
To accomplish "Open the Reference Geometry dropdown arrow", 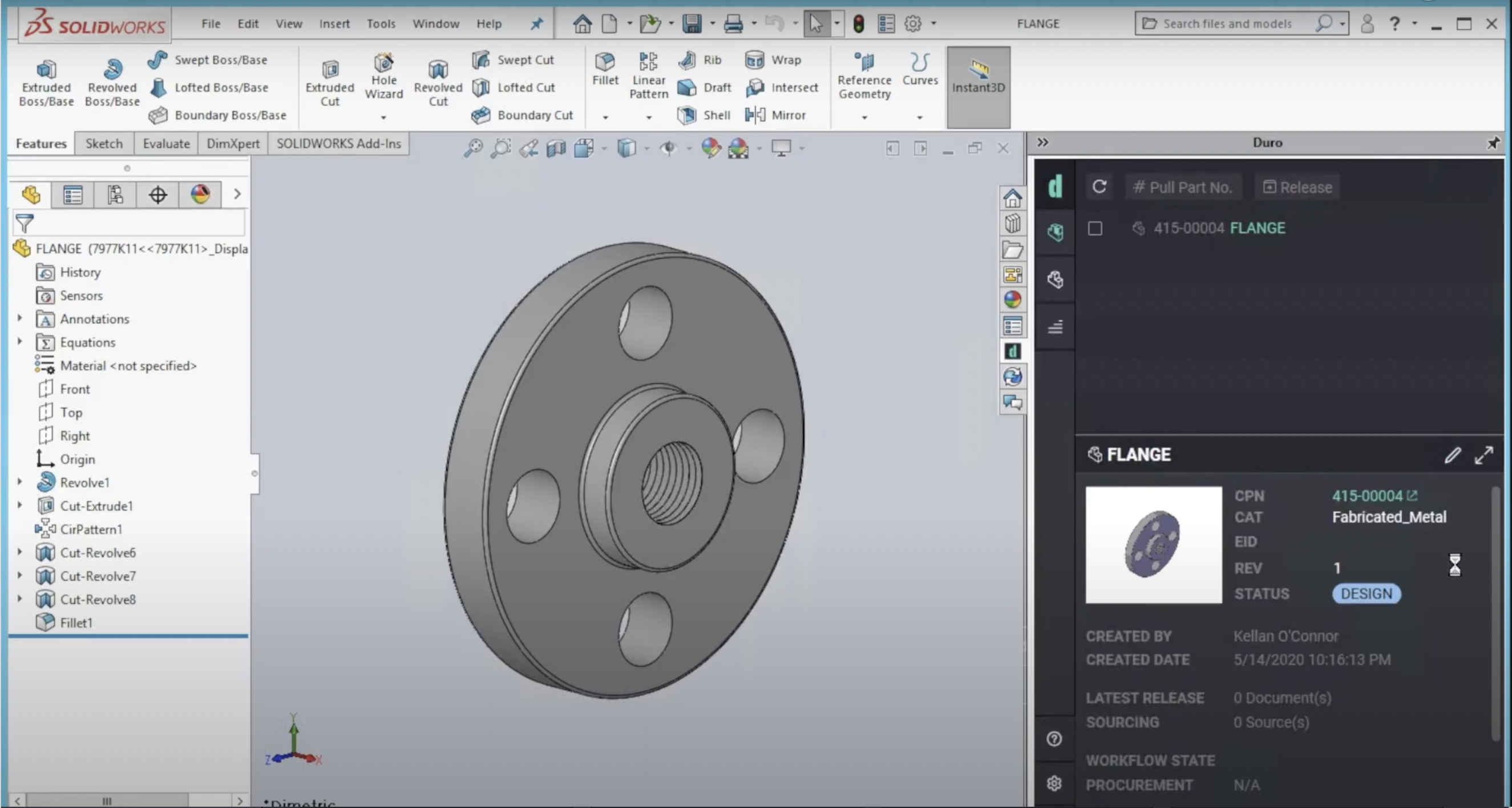I will coord(864,117).
